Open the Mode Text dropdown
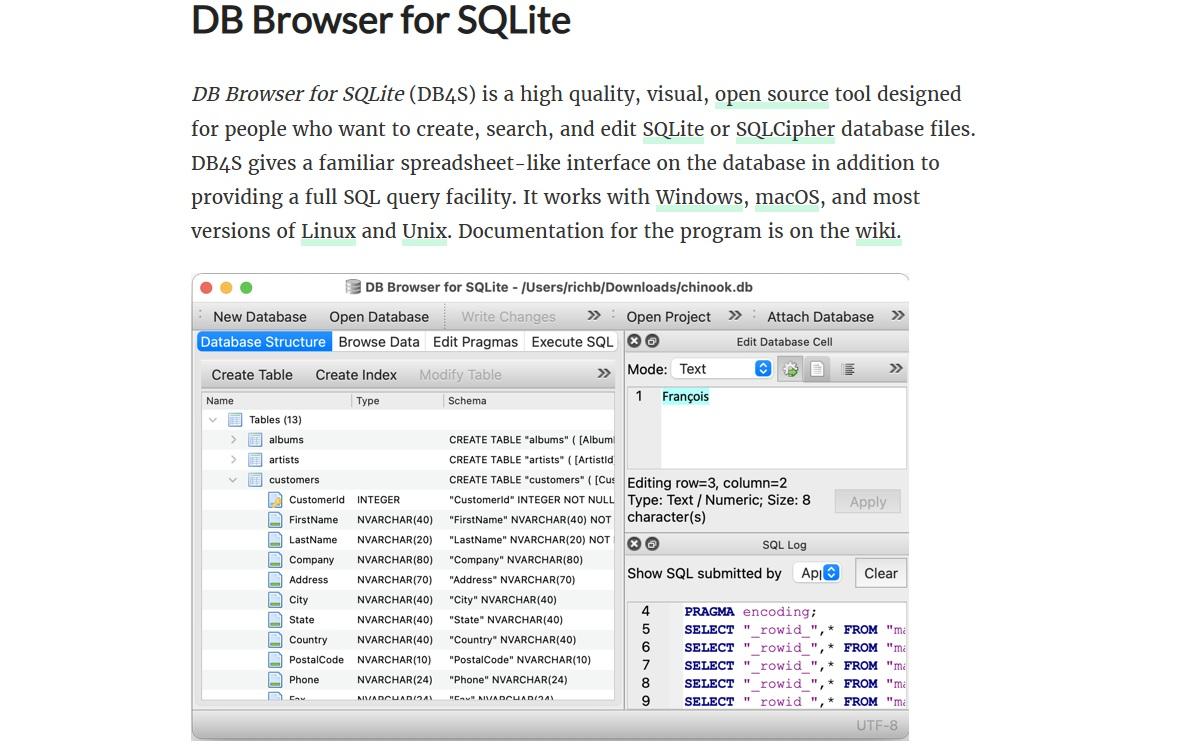The height and width of the screenshot is (753, 1185). tap(722, 369)
